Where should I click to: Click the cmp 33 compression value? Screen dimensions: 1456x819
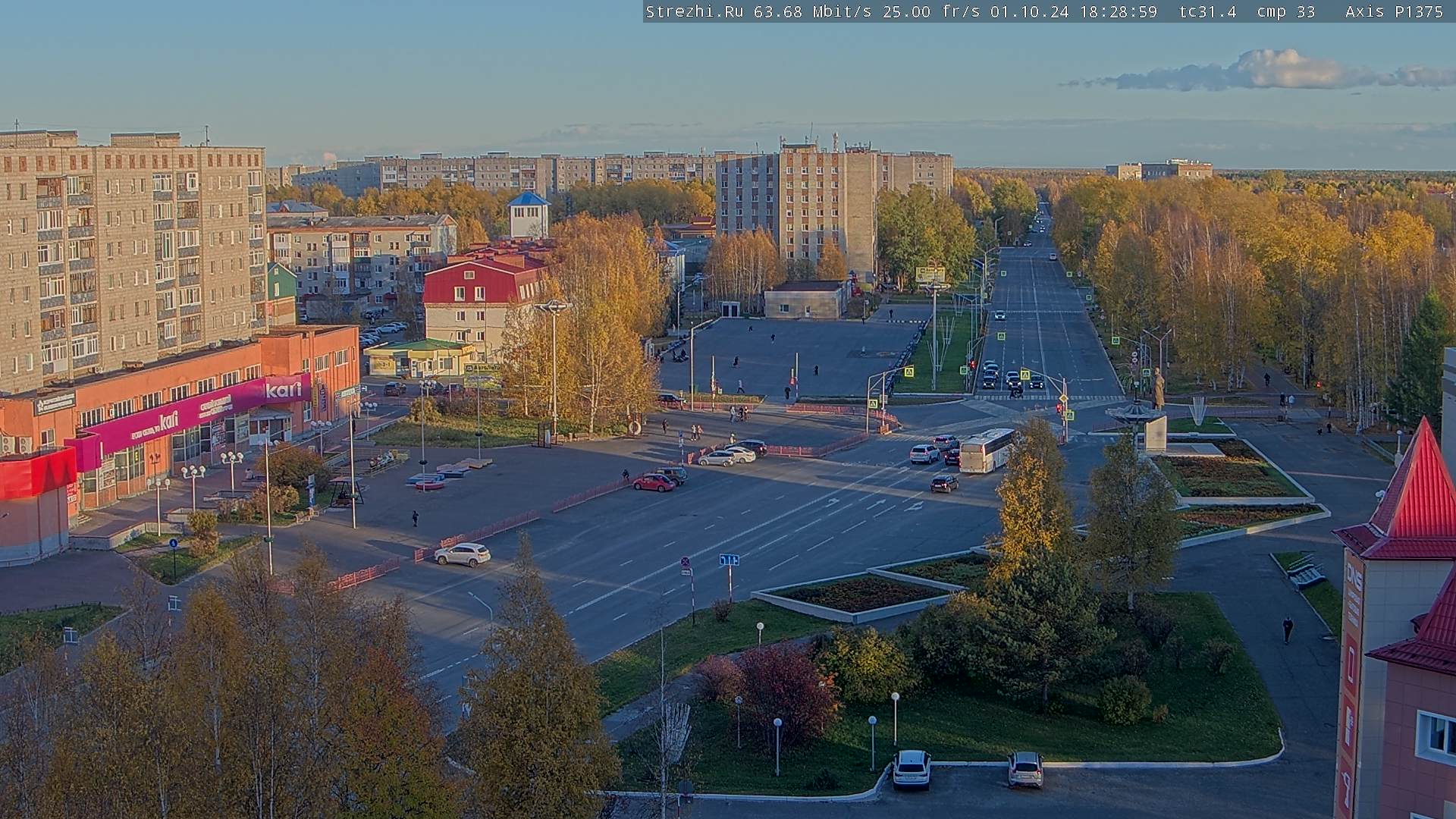tap(1286, 11)
